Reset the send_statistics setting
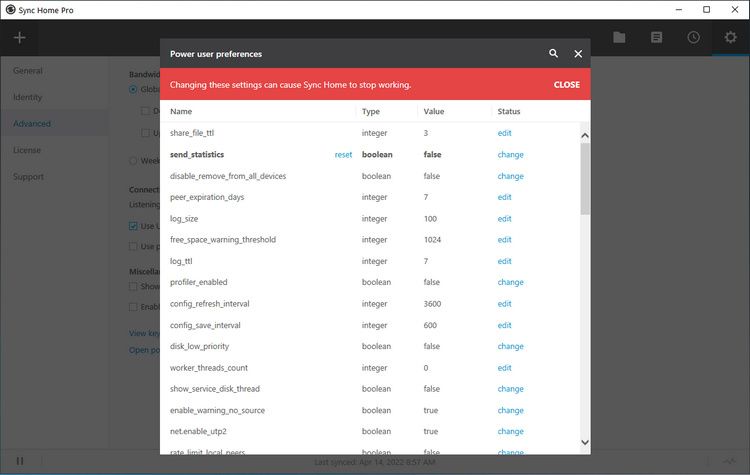750x475 pixels. 343,155
